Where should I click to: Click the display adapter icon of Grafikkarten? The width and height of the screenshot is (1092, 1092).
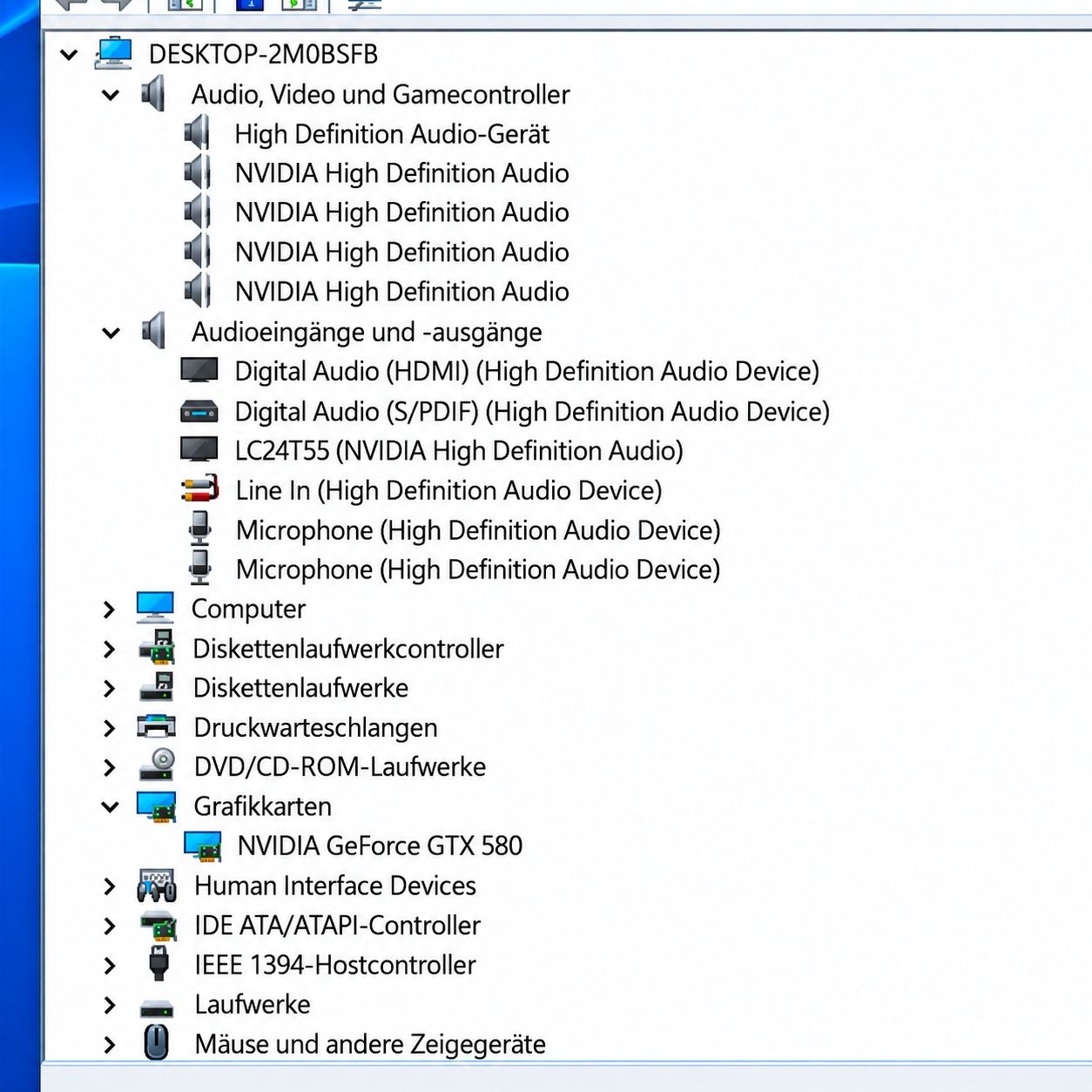(x=157, y=806)
